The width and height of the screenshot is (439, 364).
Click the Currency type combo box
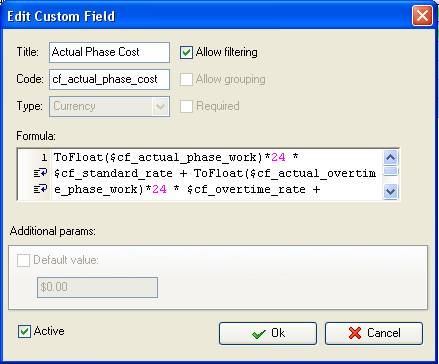(109, 107)
